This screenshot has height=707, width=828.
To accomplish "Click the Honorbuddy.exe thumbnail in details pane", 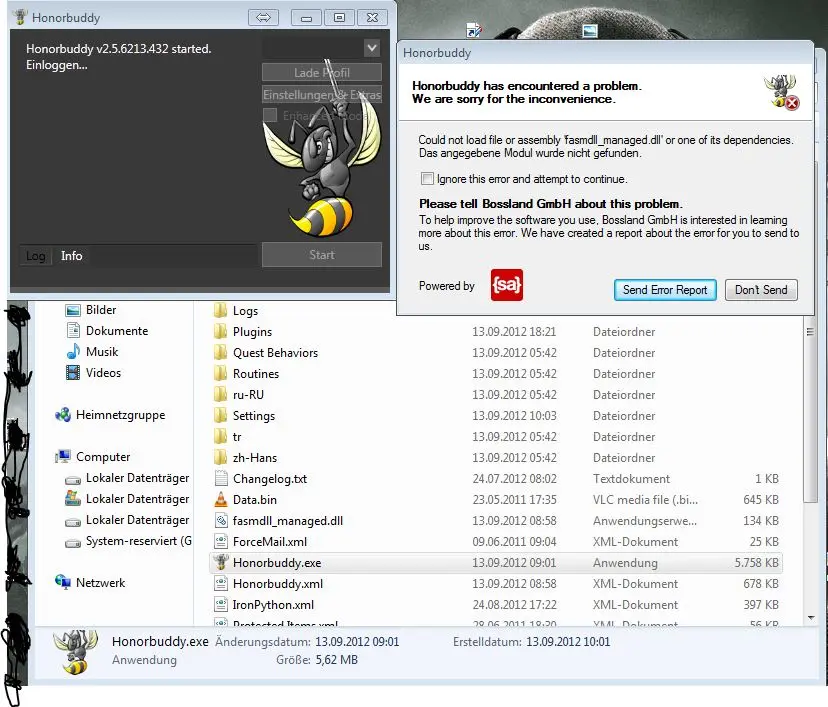I will coord(76,652).
